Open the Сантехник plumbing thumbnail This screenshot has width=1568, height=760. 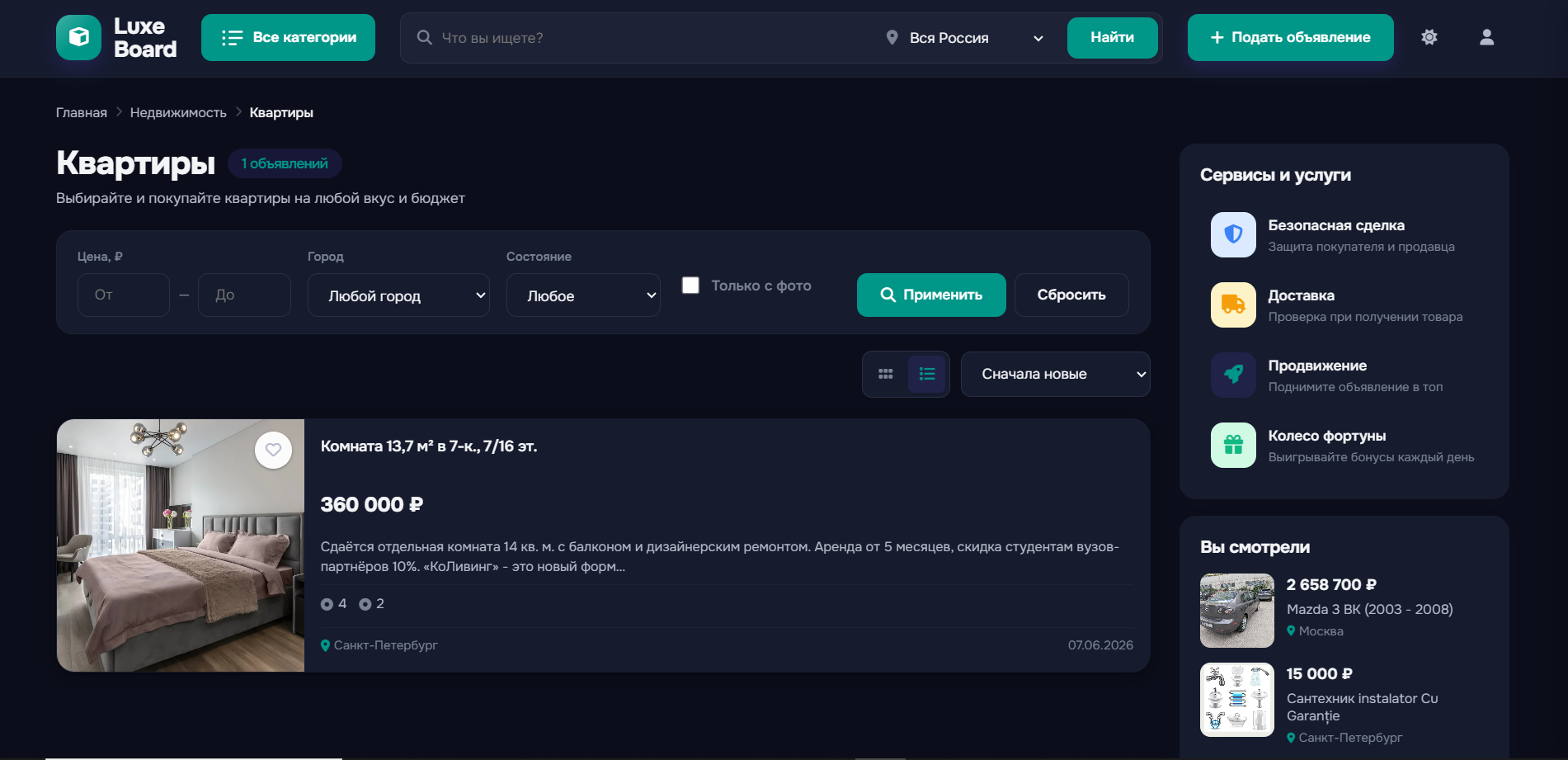pos(1237,700)
